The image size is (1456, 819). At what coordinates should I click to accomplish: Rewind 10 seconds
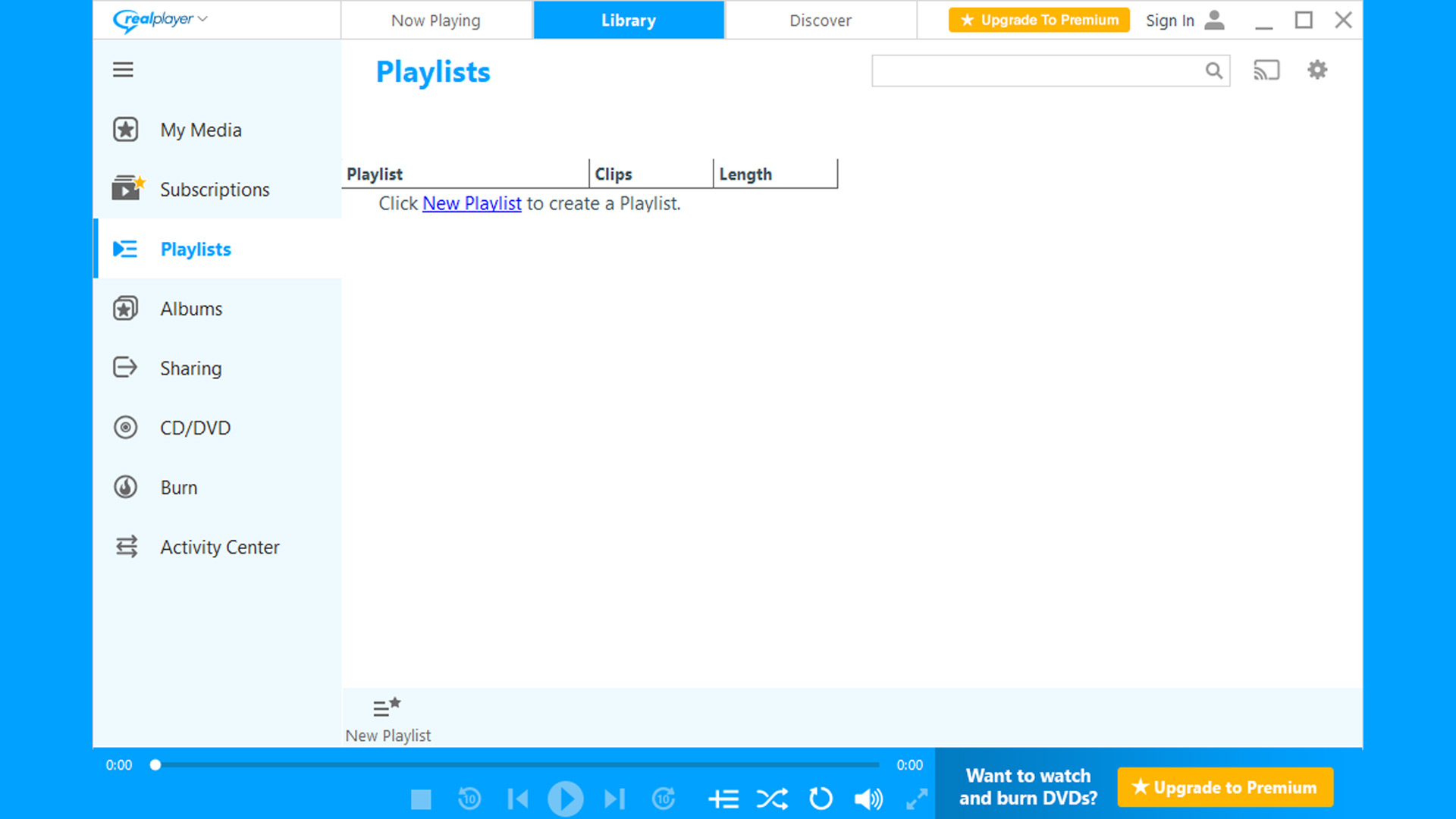(469, 799)
